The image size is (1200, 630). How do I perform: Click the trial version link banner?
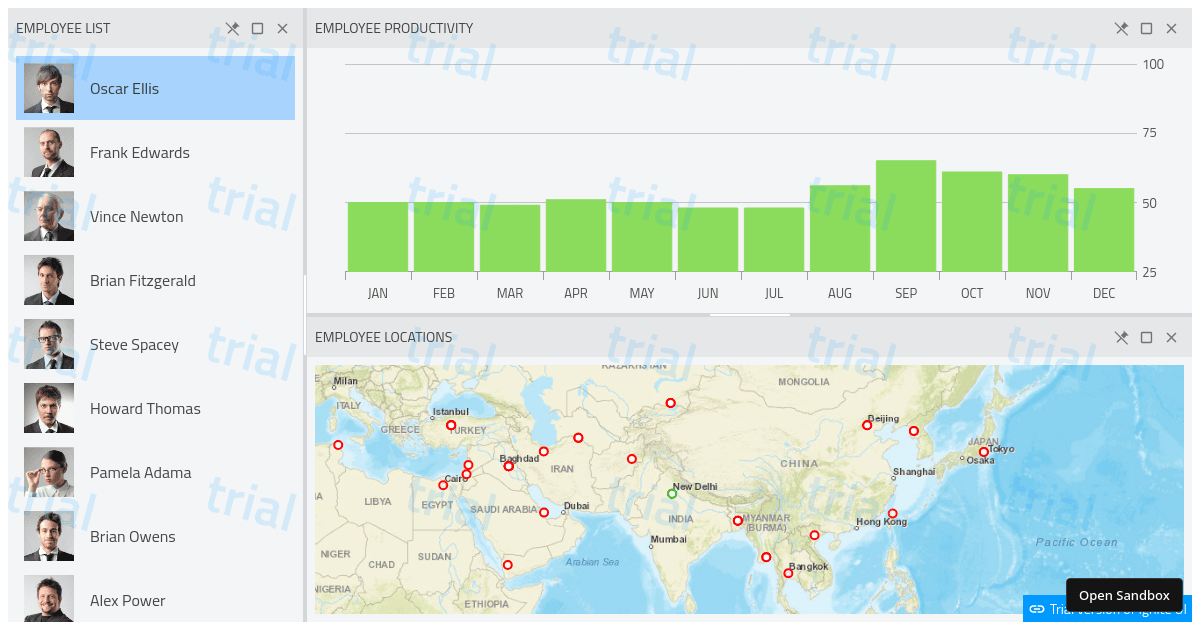(x=1107, y=609)
